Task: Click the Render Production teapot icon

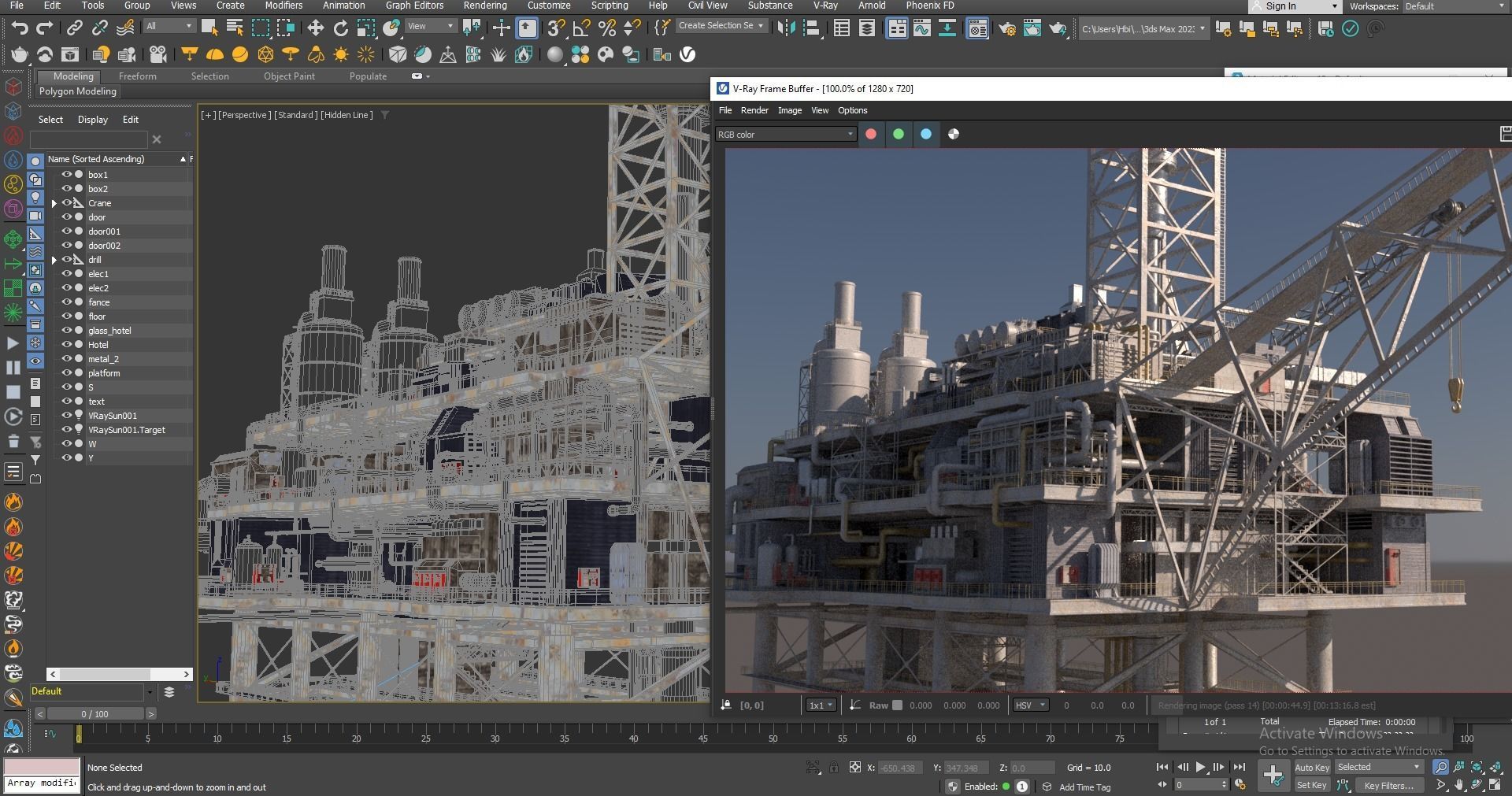Action: point(1058,29)
